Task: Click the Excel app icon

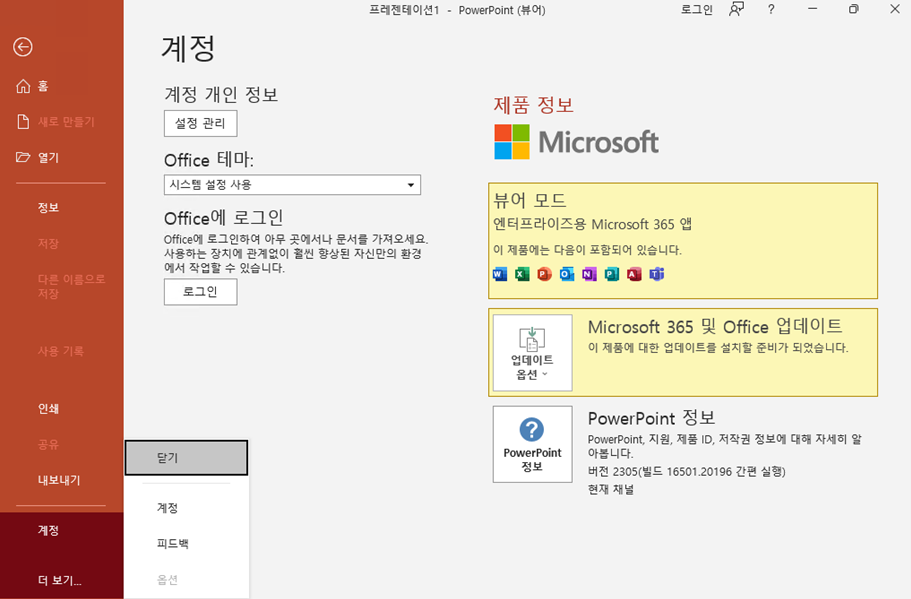Action: 522,274
